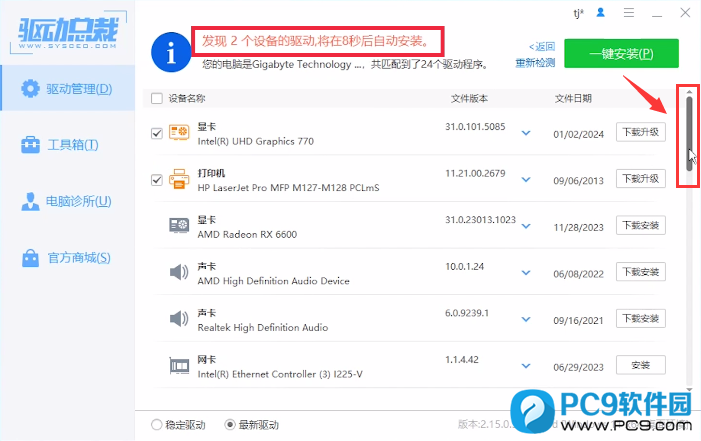Screen dimensions: 701x441
Task: Expand version dropdown for AMD Radeon RX 6600
Action: [x=526, y=226]
